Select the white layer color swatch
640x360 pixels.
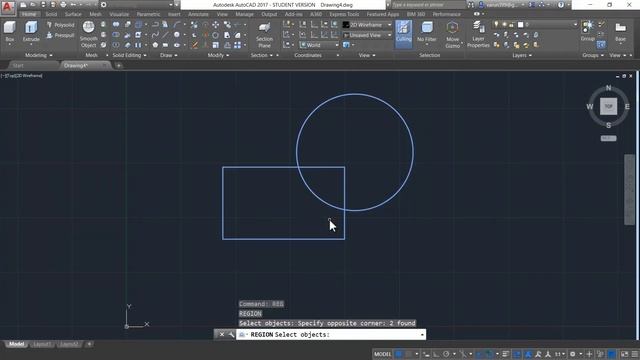520,25
